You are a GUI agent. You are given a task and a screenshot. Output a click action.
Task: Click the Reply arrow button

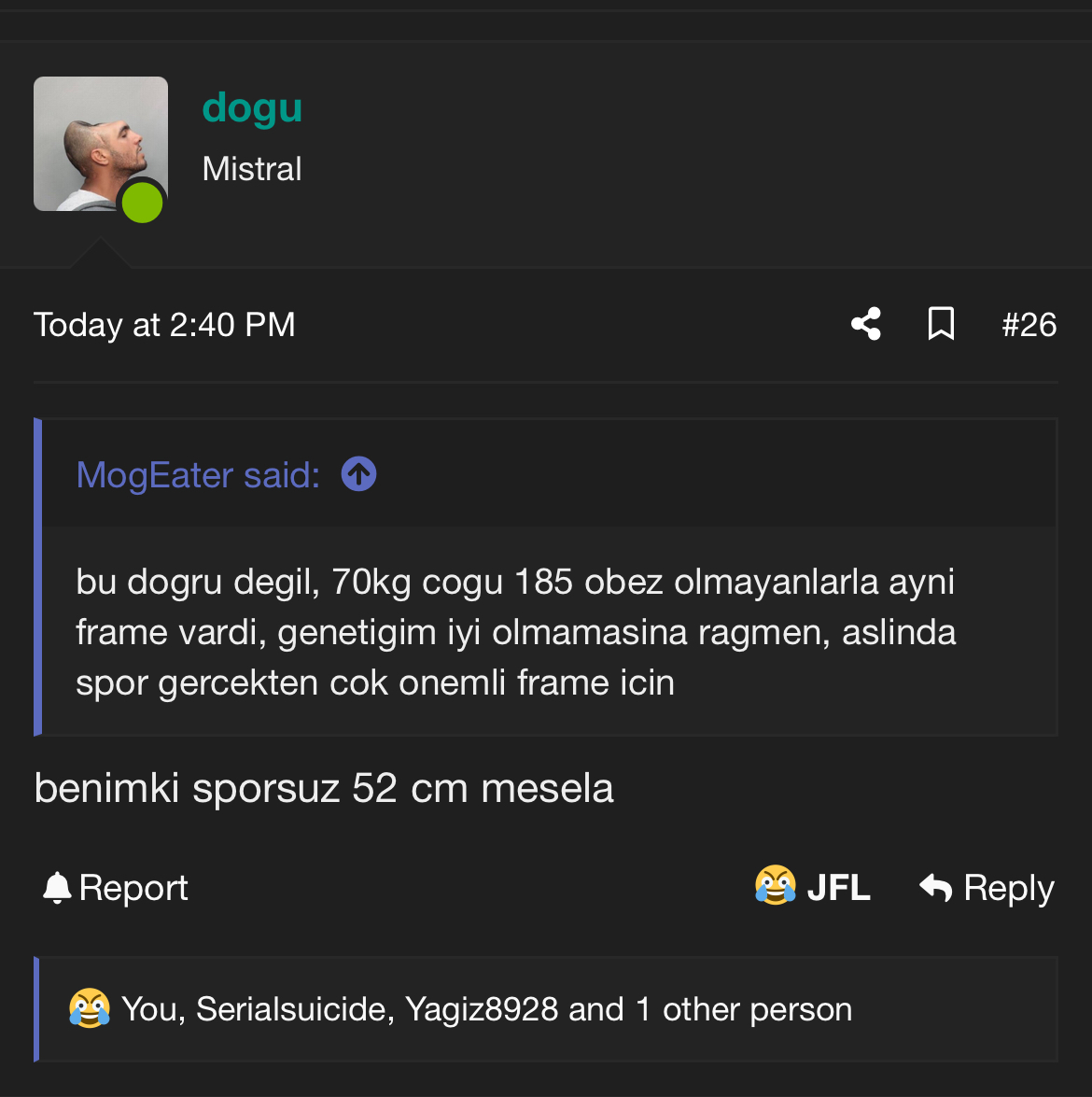pyautogui.click(x=987, y=888)
